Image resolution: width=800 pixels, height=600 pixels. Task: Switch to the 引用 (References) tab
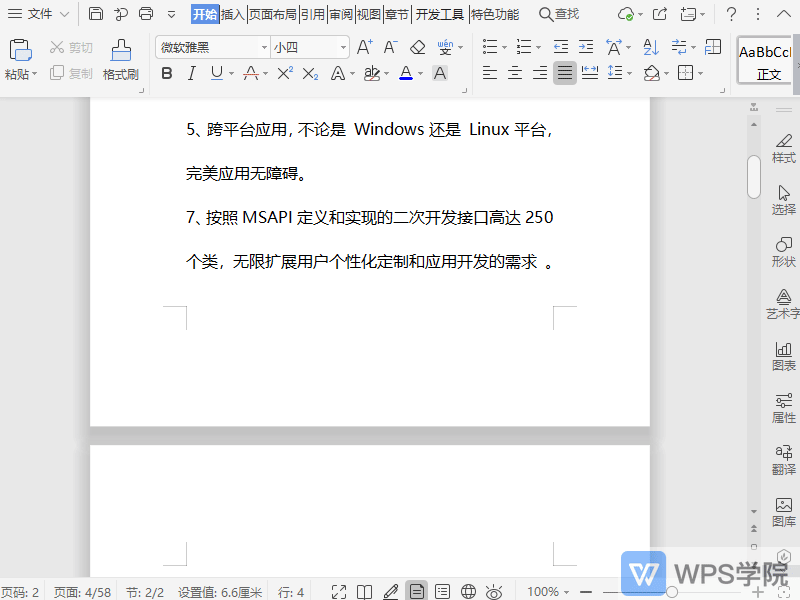coord(313,14)
